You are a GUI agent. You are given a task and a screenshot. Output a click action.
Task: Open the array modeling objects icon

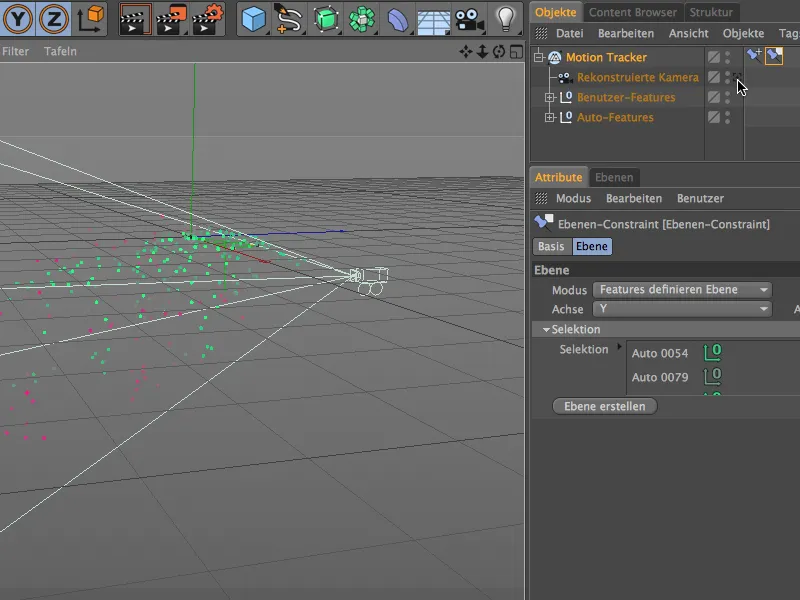click(x=361, y=19)
